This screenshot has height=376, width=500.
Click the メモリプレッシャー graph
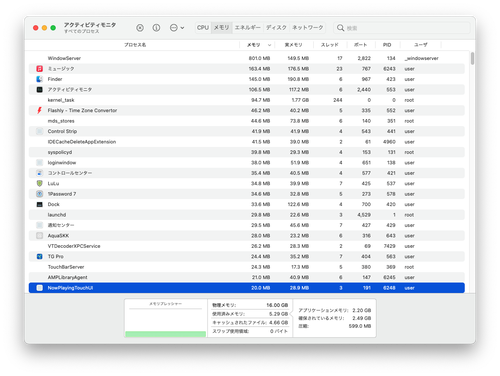pyautogui.click(x=166, y=318)
